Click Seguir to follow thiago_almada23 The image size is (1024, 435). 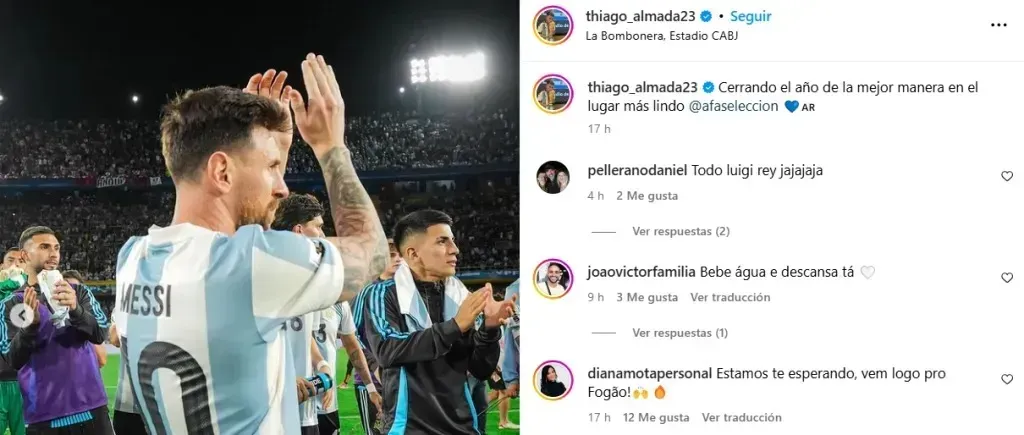[x=750, y=16]
